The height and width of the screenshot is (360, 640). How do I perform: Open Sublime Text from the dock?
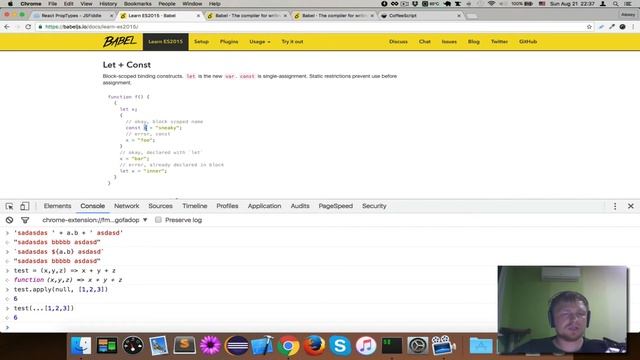pyautogui.click(x=184, y=346)
